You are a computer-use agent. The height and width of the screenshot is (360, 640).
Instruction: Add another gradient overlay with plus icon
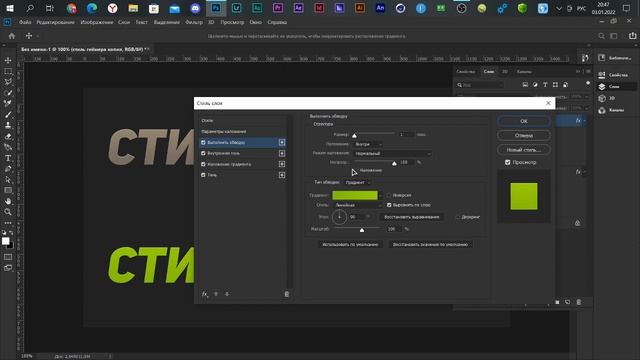tap(282, 164)
